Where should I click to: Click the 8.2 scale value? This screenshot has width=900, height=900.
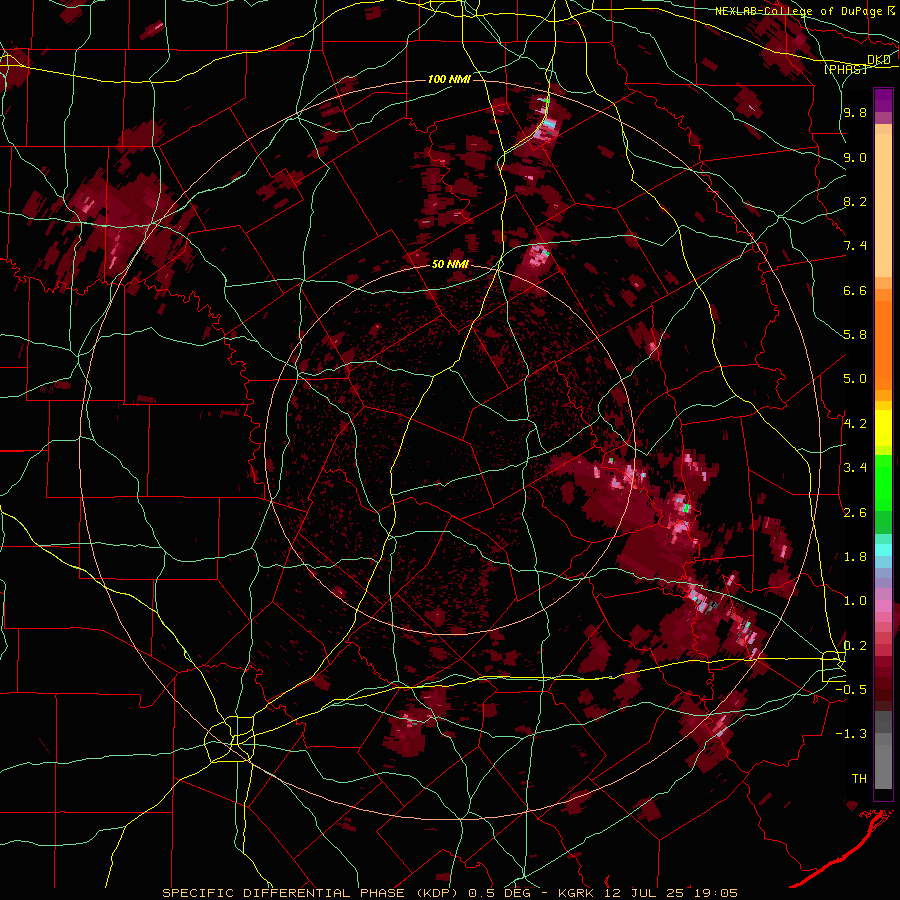(855, 201)
